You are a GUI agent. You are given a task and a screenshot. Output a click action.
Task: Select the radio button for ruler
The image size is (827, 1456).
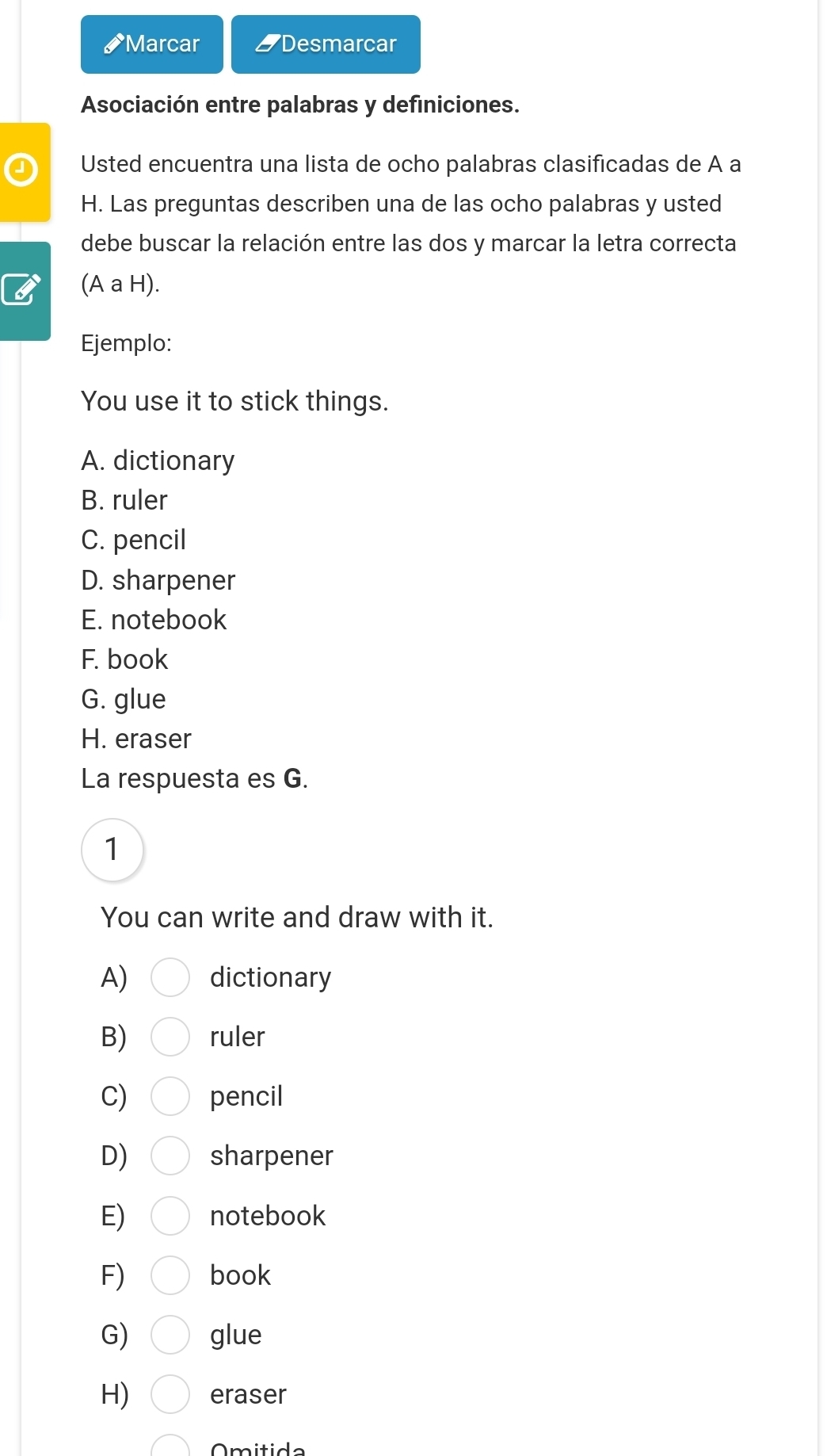(170, 1037)
